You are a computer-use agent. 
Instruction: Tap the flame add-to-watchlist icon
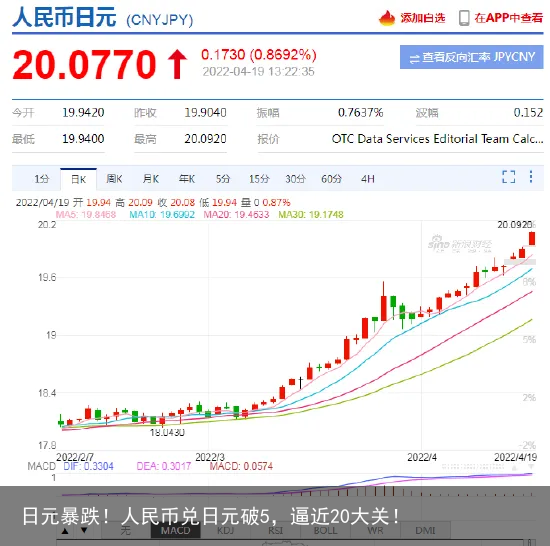pyautogui.click(x=387, y=18)
